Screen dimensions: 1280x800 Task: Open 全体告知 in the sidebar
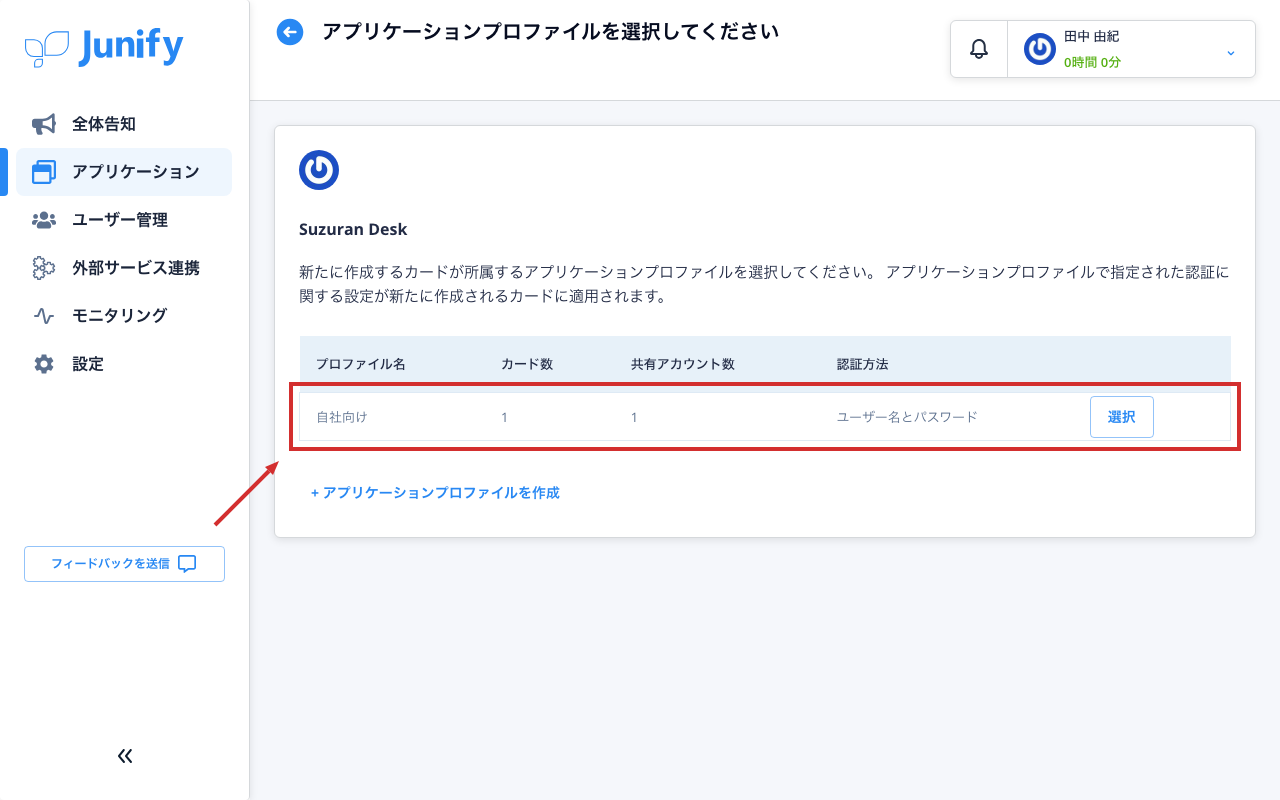pos(124,124)
